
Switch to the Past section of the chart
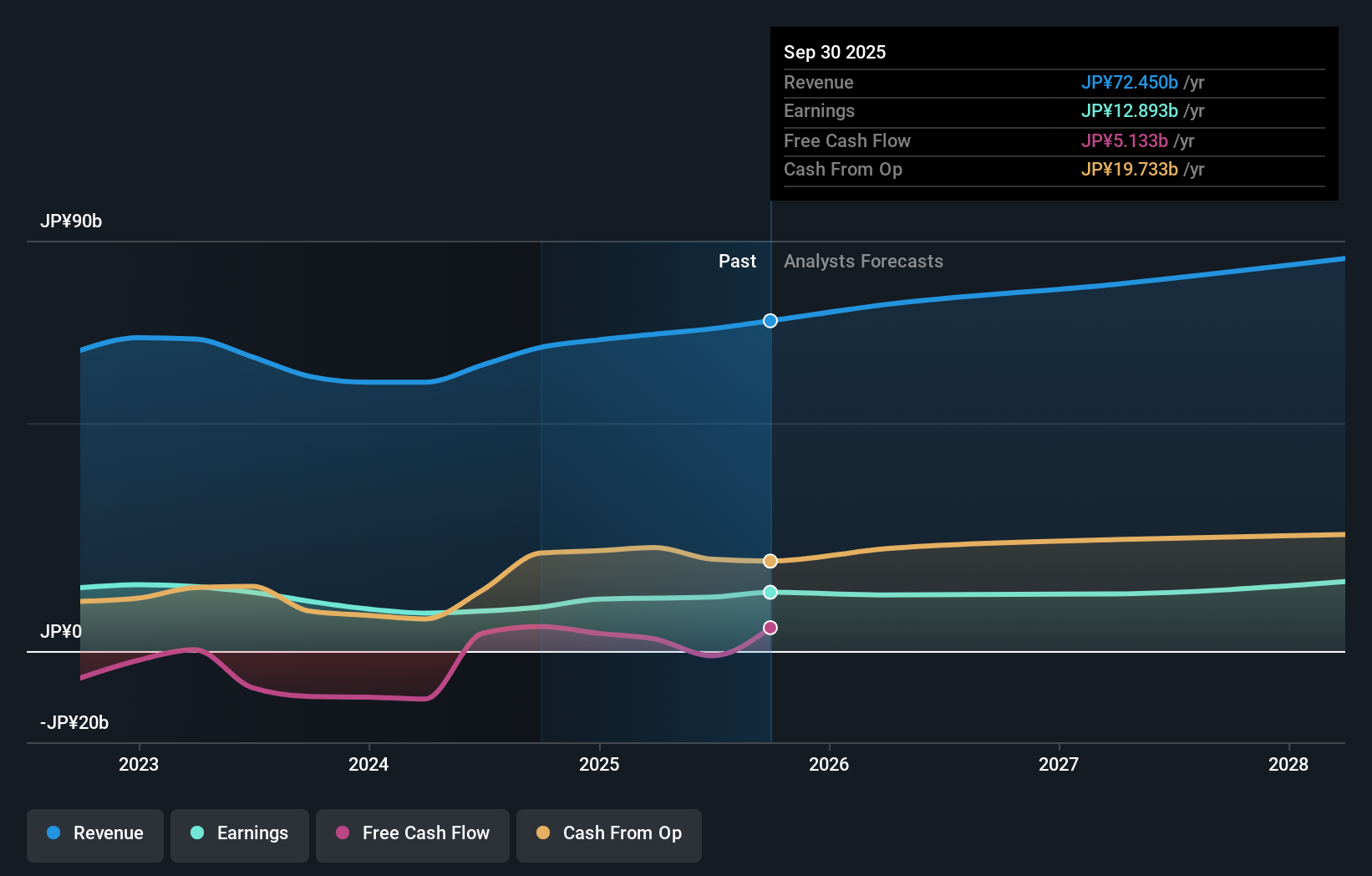click(737, 261)
